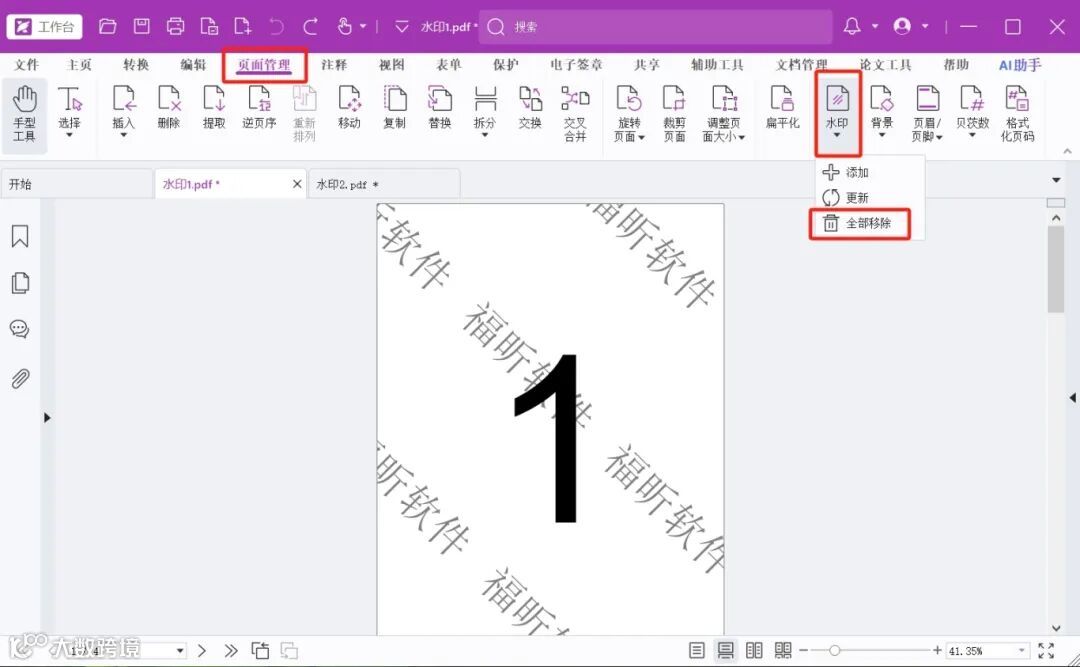Open the AI助手 tab

(x=1020, y=65)
